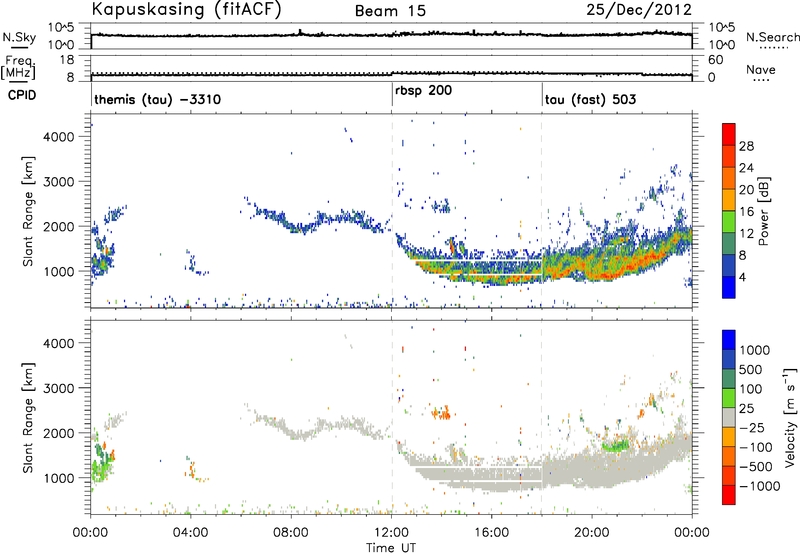
Task: Click the 20:00 time axis label
Action: [592, 533]
